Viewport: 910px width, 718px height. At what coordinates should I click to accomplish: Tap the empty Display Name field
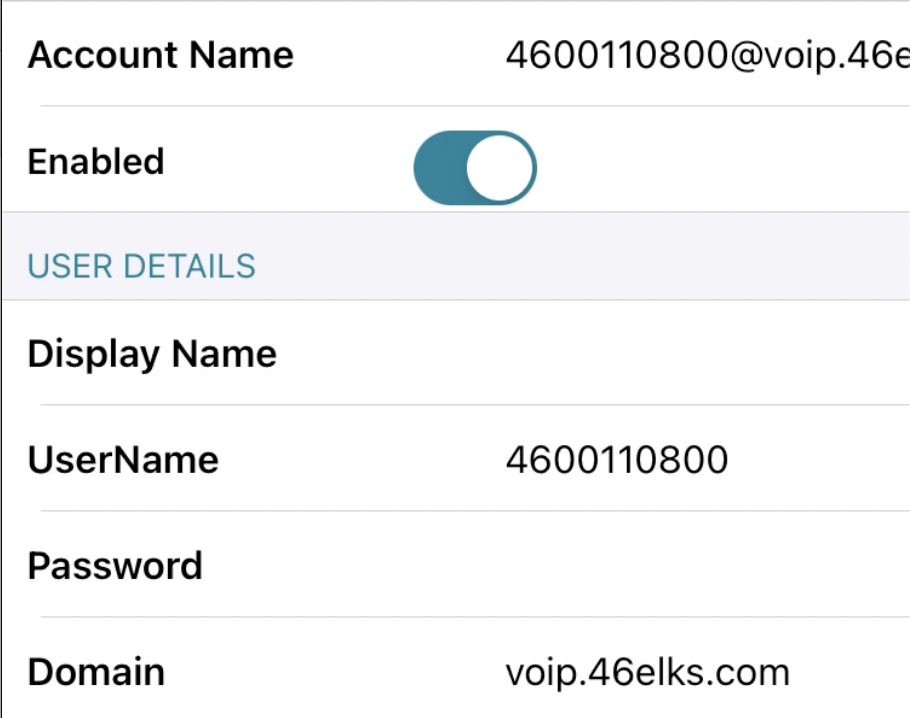pos(700,354)
